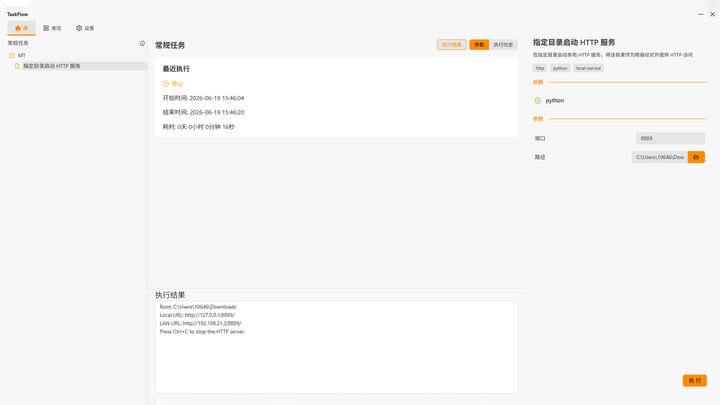Minimize the TaskFlow window
Viewport: 720px width, 405px height.
tap(701, 14)
